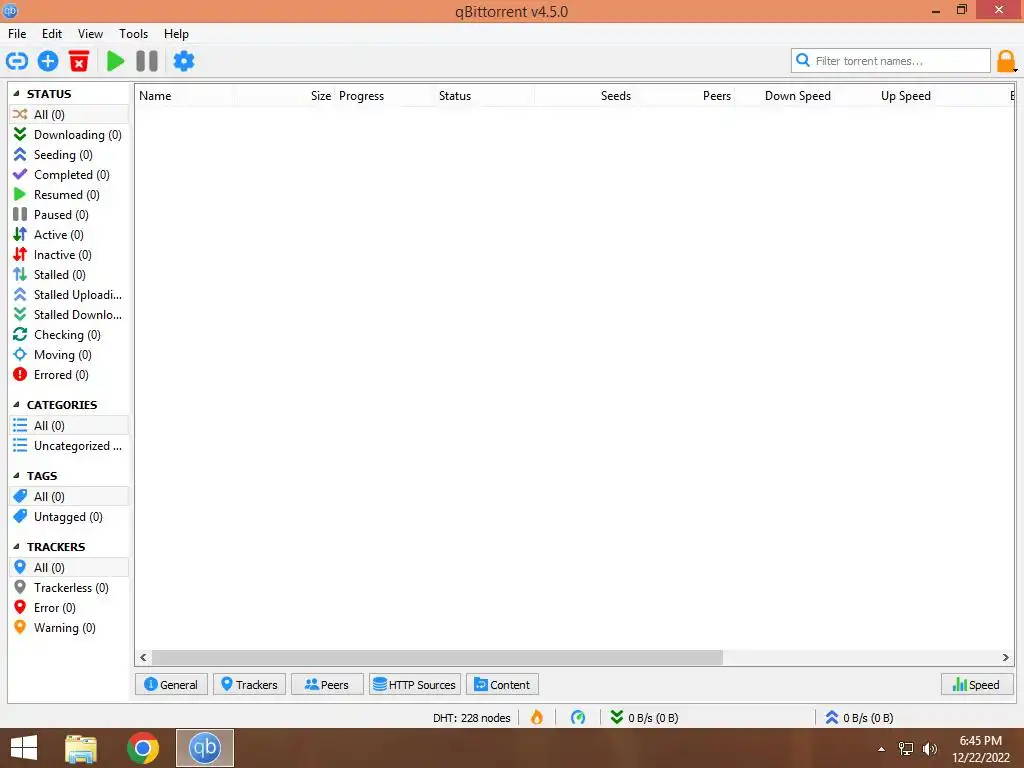Sort by the Size column header

pos(285,95)
